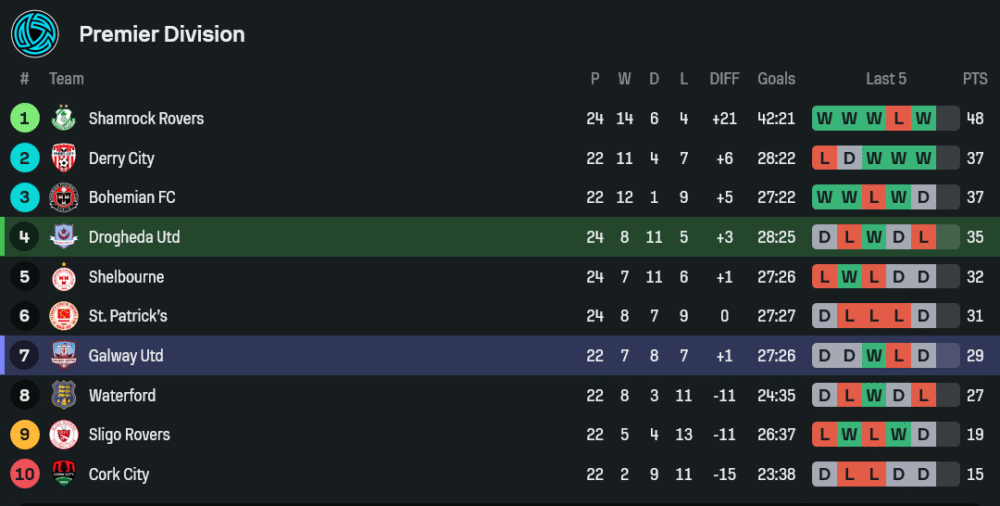The width and height of the screenshot is (1000, 506).
Task: Click the Sligo Rovers club crest
Action: click(x=64, y=435)
